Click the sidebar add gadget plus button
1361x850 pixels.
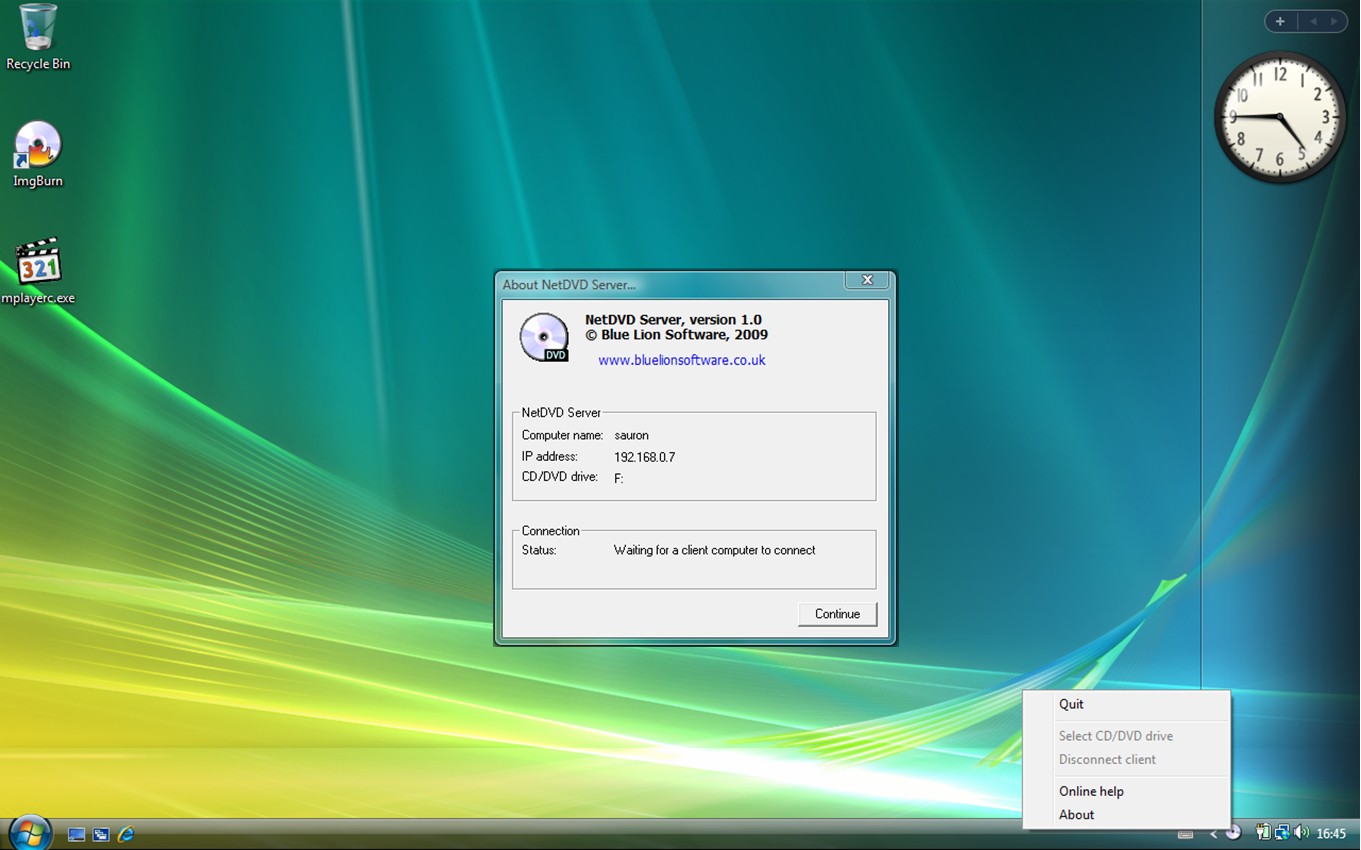click(x=1280, y=21)
